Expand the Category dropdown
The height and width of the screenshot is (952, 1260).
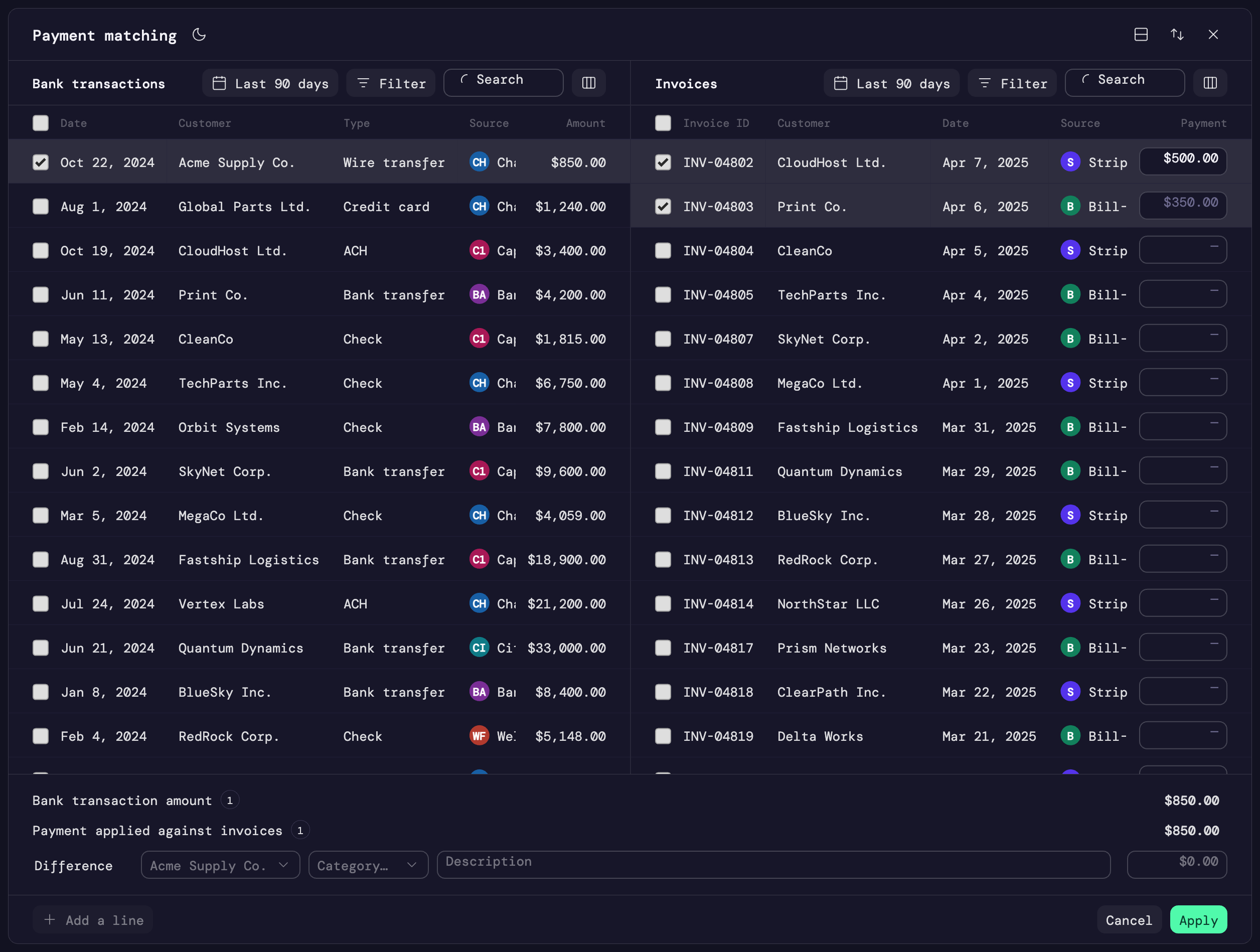point(369,865)
